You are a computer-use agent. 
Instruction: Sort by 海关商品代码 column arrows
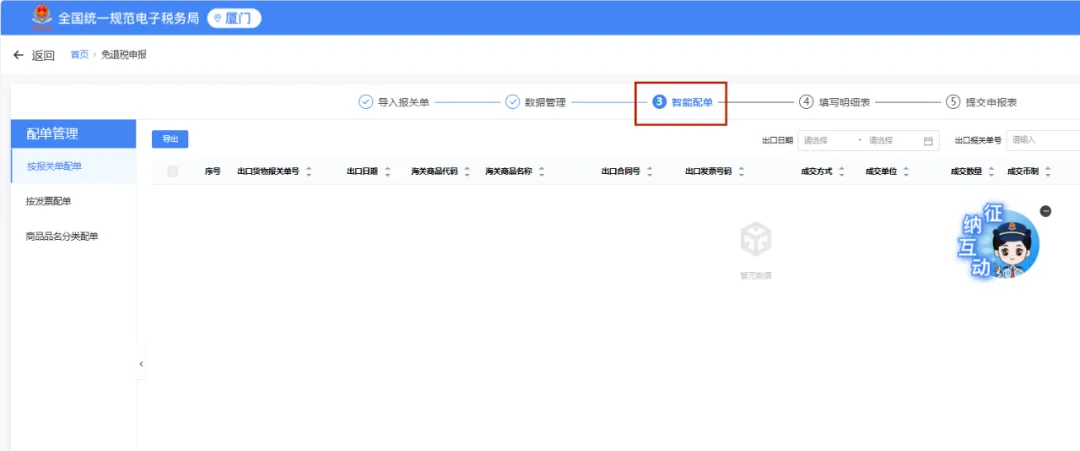tap(468, 172)
